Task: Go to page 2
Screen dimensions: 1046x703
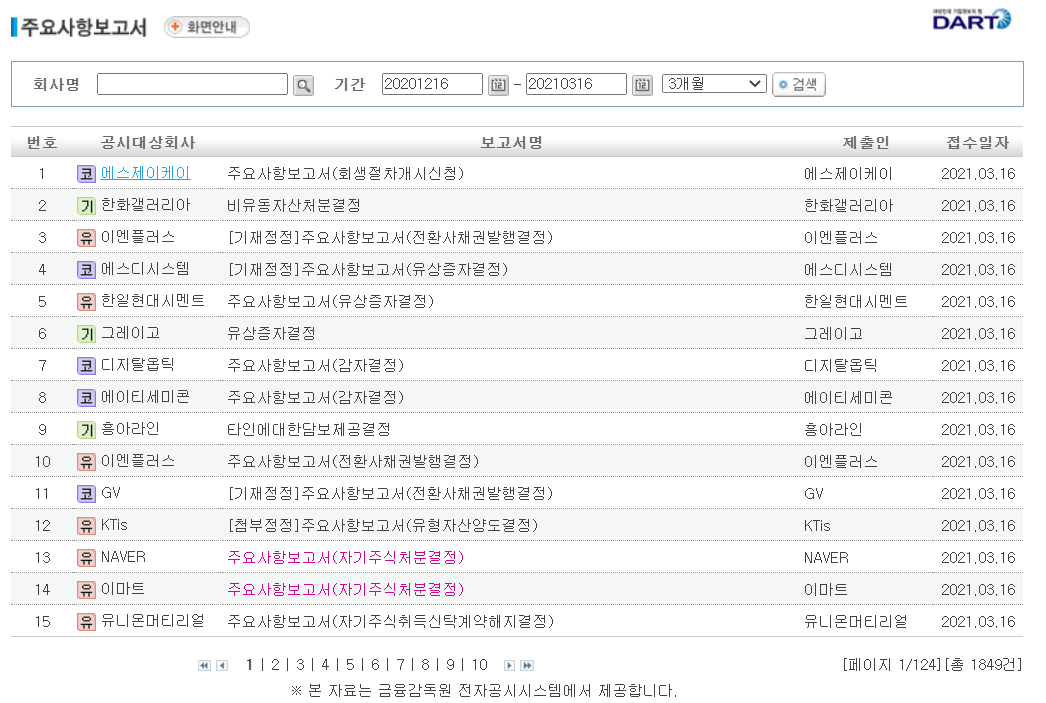Action: tap(275, 665)
